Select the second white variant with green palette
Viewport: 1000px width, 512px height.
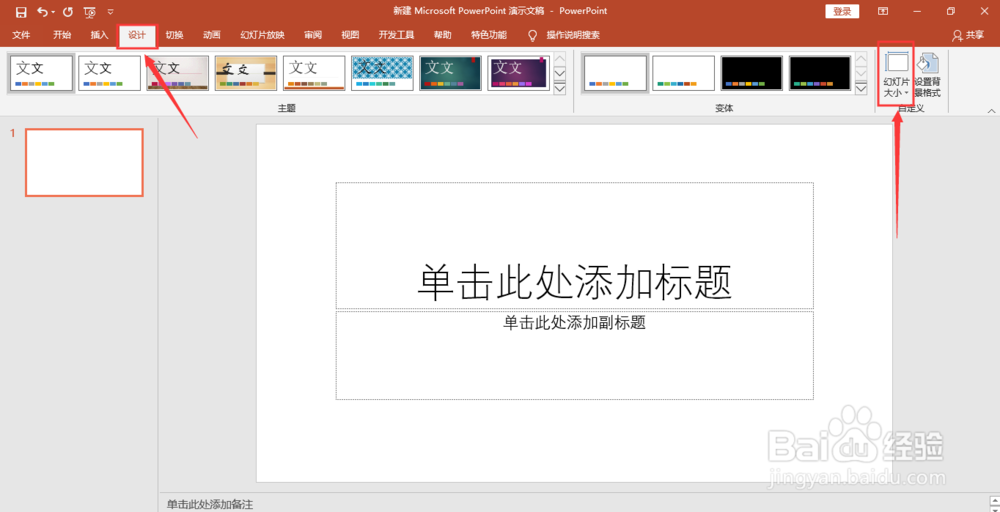(x=684, y=73)
